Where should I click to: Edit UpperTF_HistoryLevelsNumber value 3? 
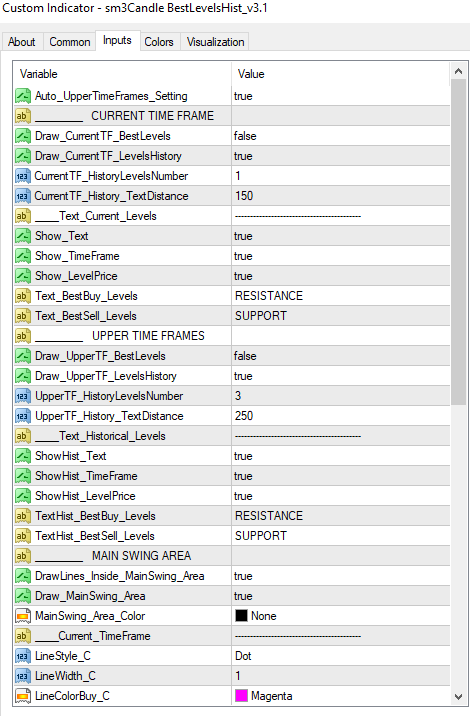340,396
